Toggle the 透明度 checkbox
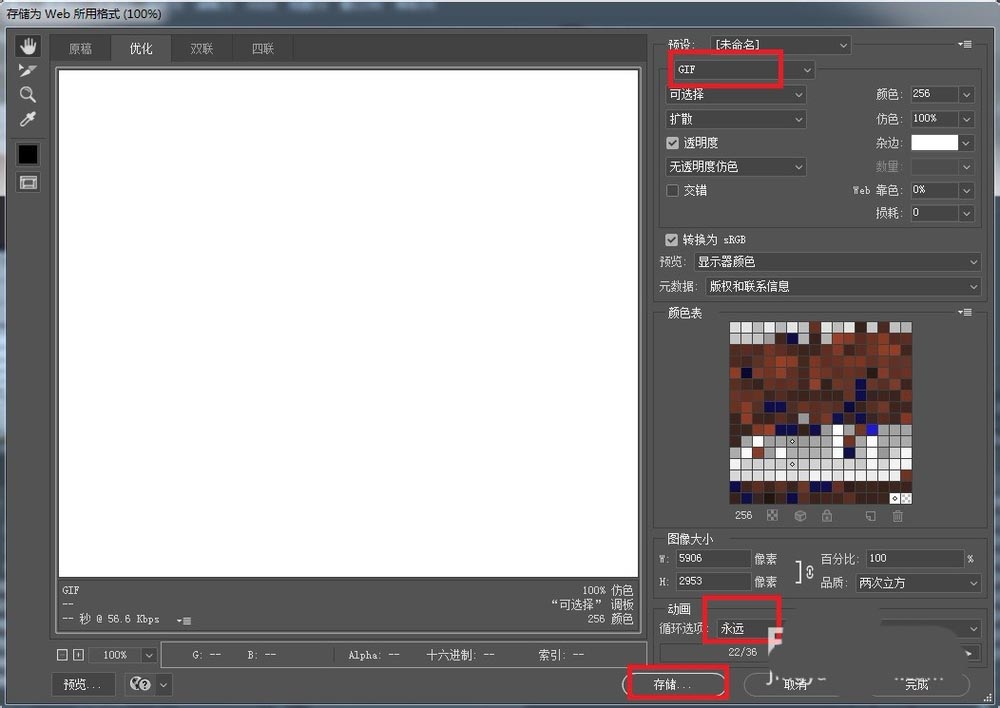1000x708 pixels. tap(672, 143)
